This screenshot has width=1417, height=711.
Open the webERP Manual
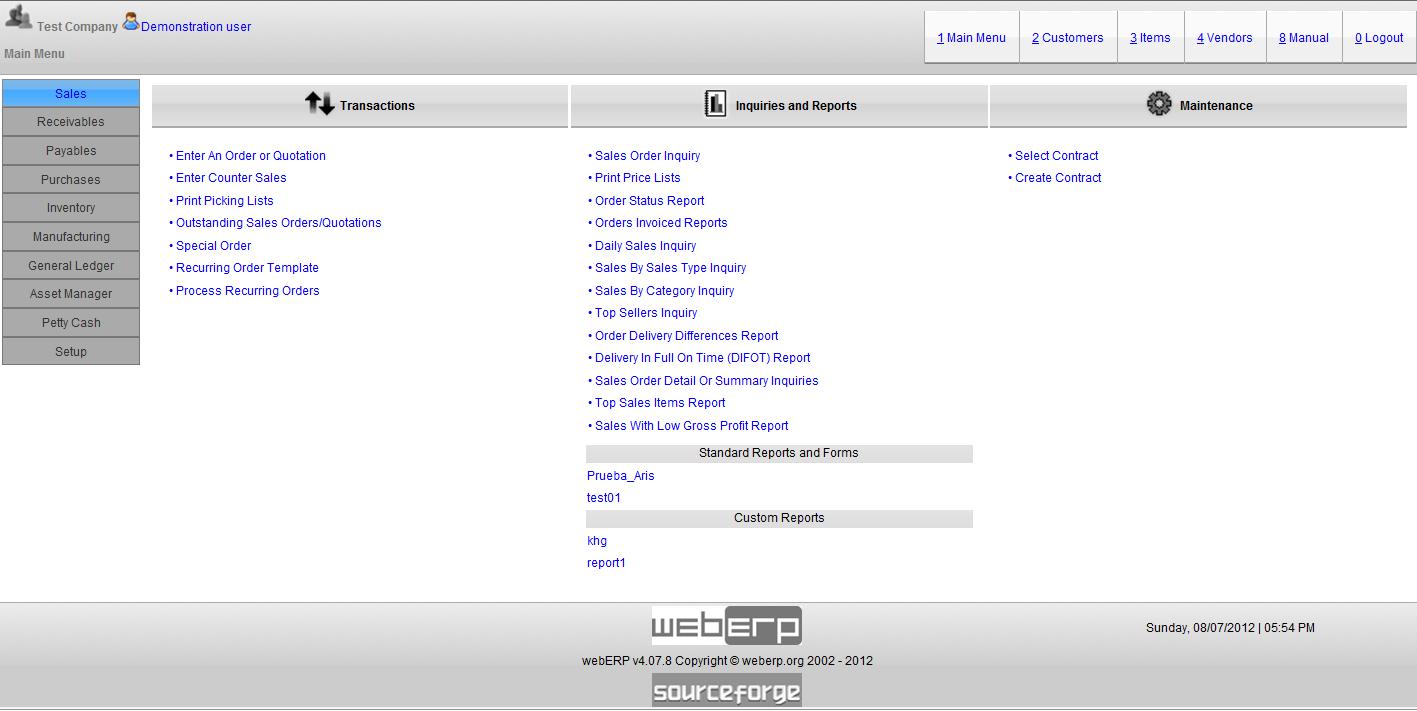point(1303,36)
